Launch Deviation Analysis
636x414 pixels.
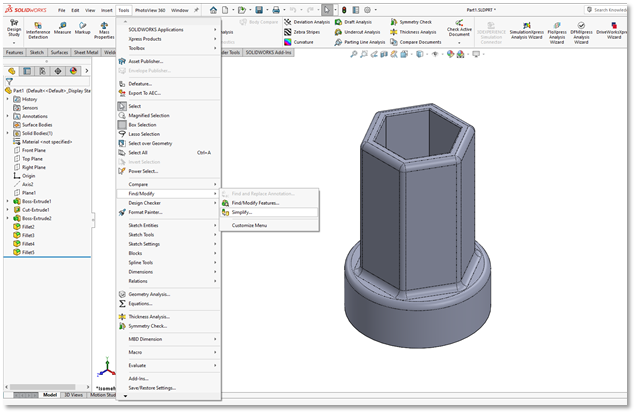[x=307, y=22]
